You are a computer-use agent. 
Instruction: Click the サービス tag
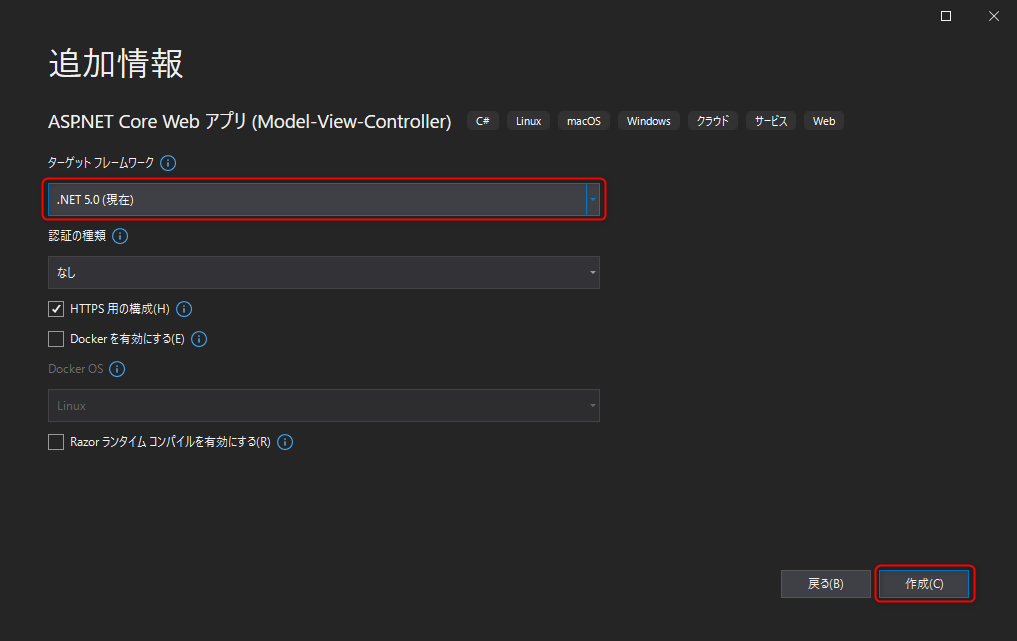coord(771,121)
